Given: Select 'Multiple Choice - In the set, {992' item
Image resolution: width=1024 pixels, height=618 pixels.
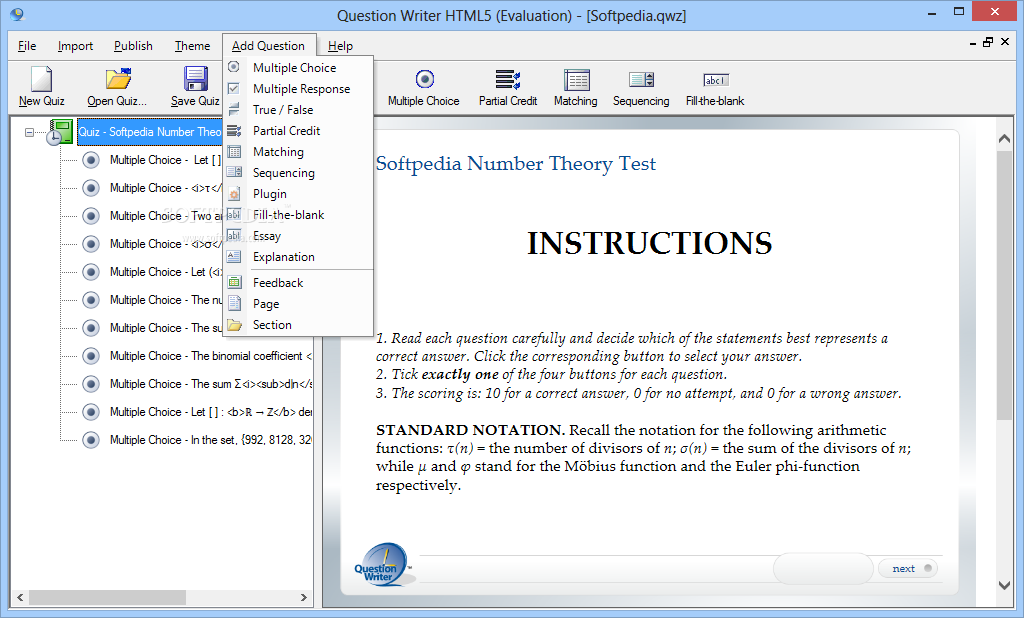Looking at the screenshot, I should [210, 440].
